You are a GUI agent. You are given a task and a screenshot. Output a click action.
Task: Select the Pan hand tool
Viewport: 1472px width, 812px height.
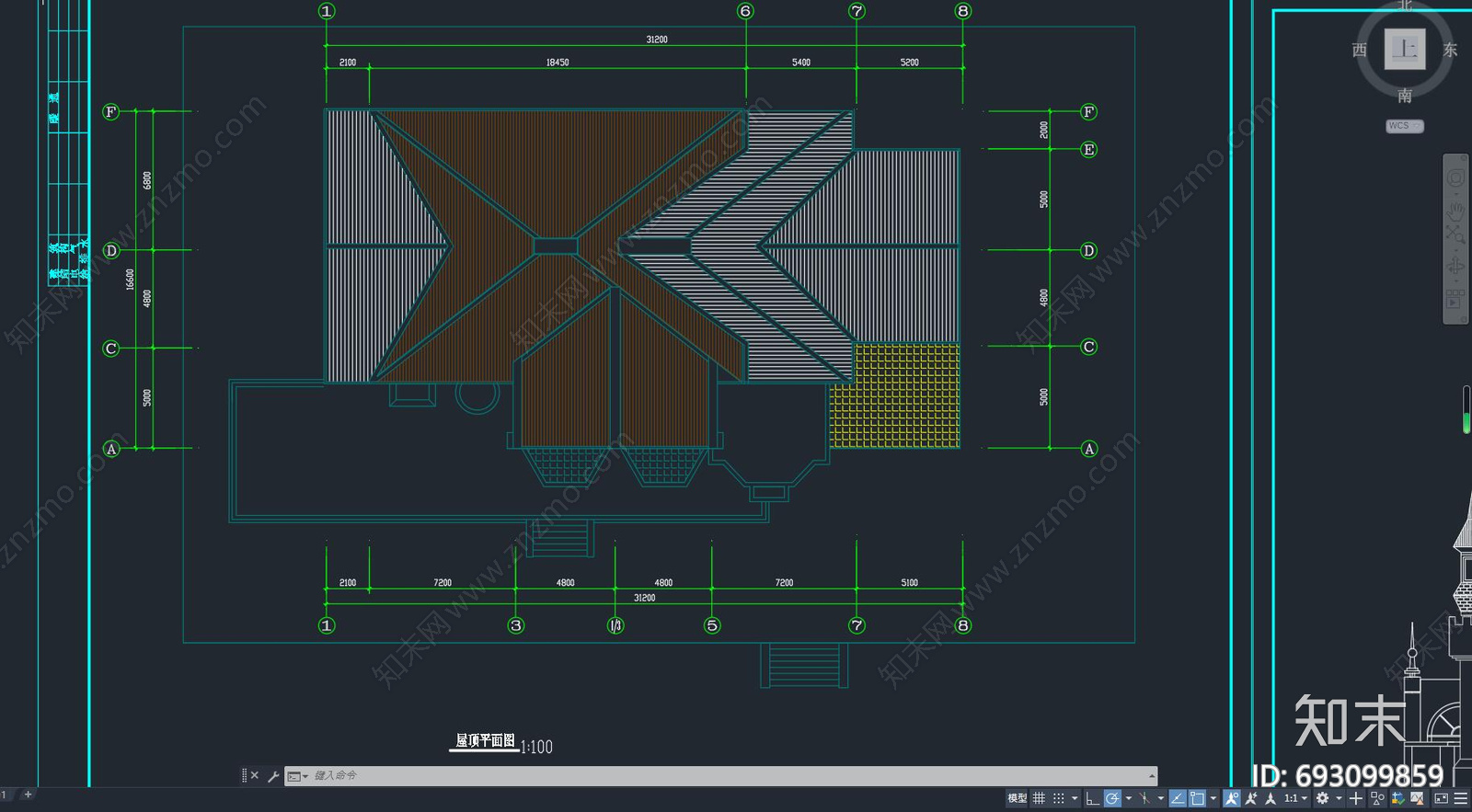[1455, 211]
